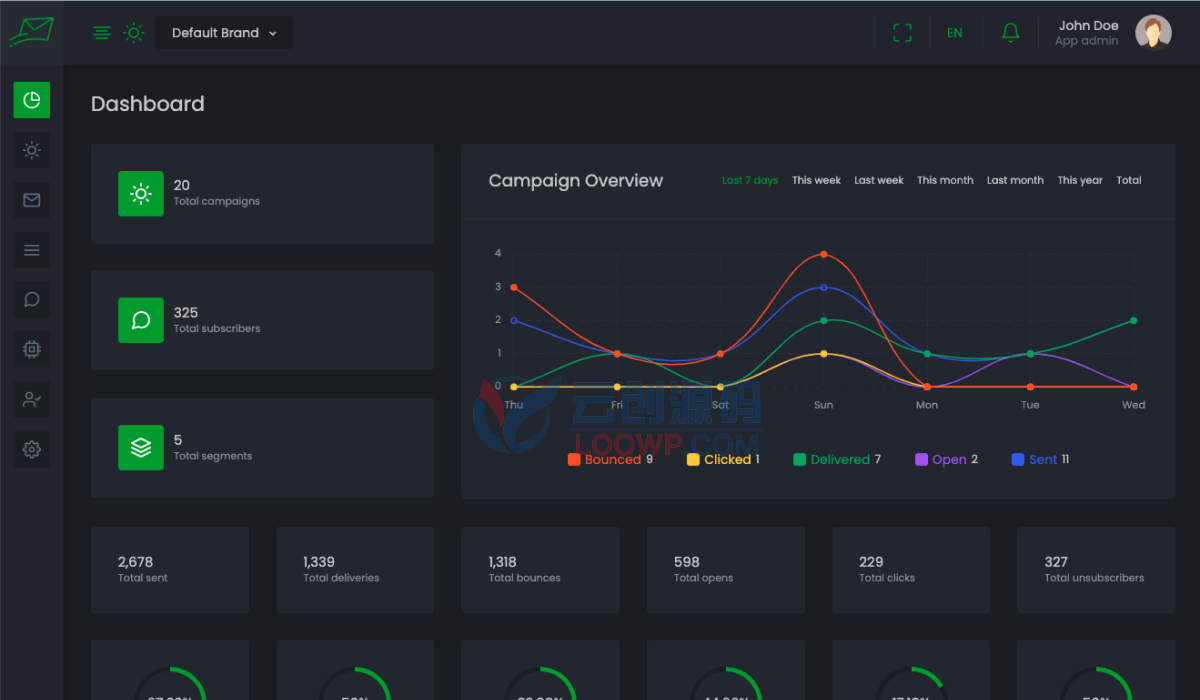
Task: Enter fullscreen with the brackets icon
Action: tap(902, 33)
